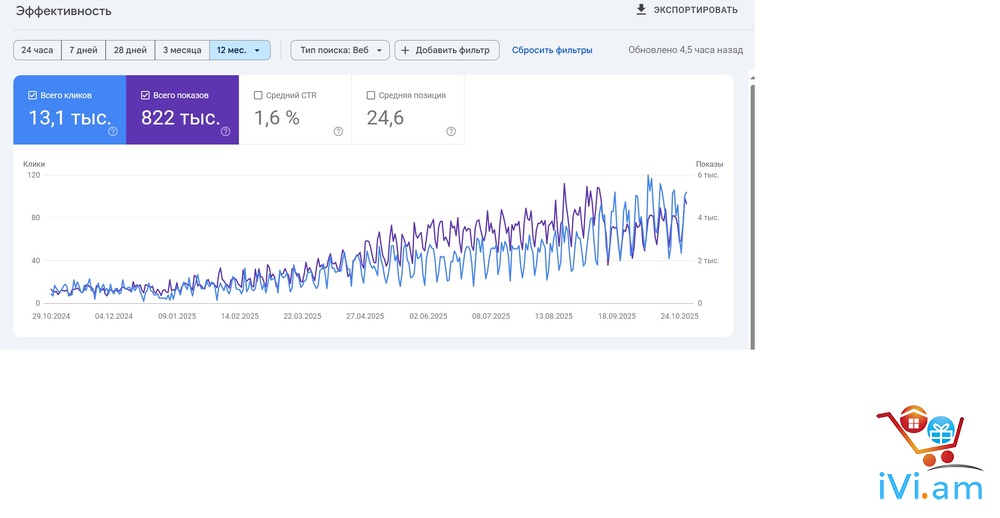Click help icon on Всего кликов card
The image size is (1000, 518).
tap(113, 131)
